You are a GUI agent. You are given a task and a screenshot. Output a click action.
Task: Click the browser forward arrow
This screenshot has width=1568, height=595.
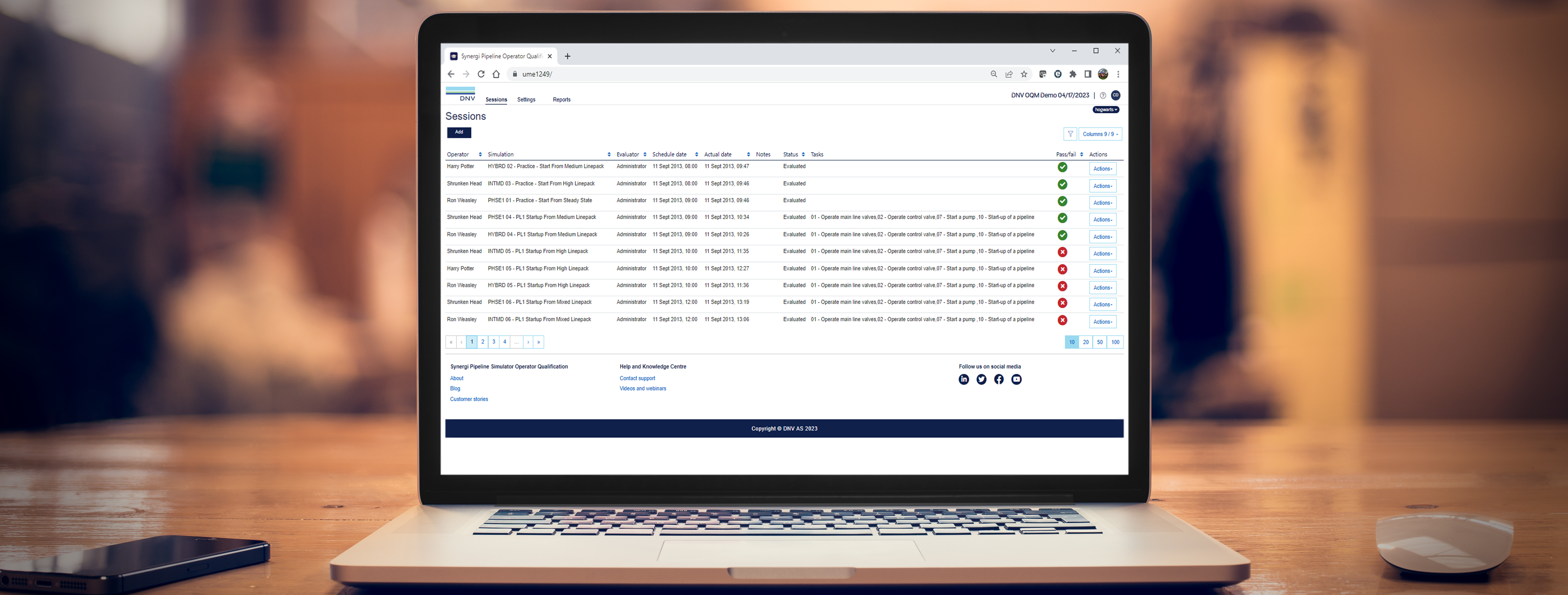(x=466, y=74)
